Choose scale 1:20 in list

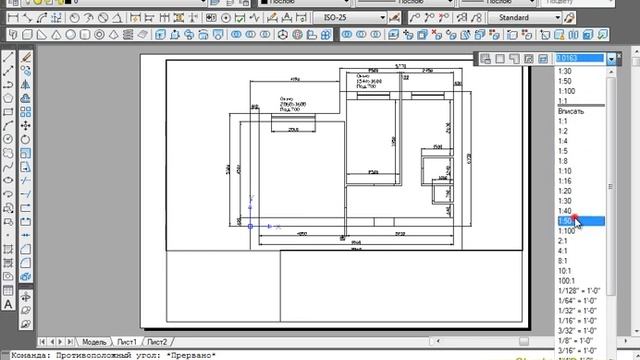pos(565,191)
